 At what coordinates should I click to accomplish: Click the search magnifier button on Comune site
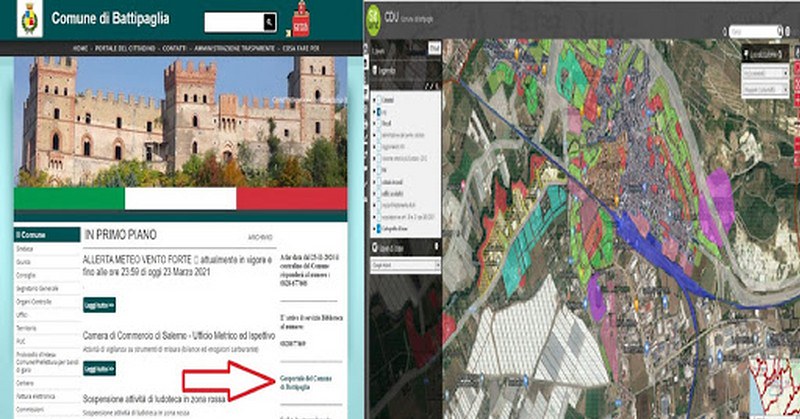coord(269,22)
